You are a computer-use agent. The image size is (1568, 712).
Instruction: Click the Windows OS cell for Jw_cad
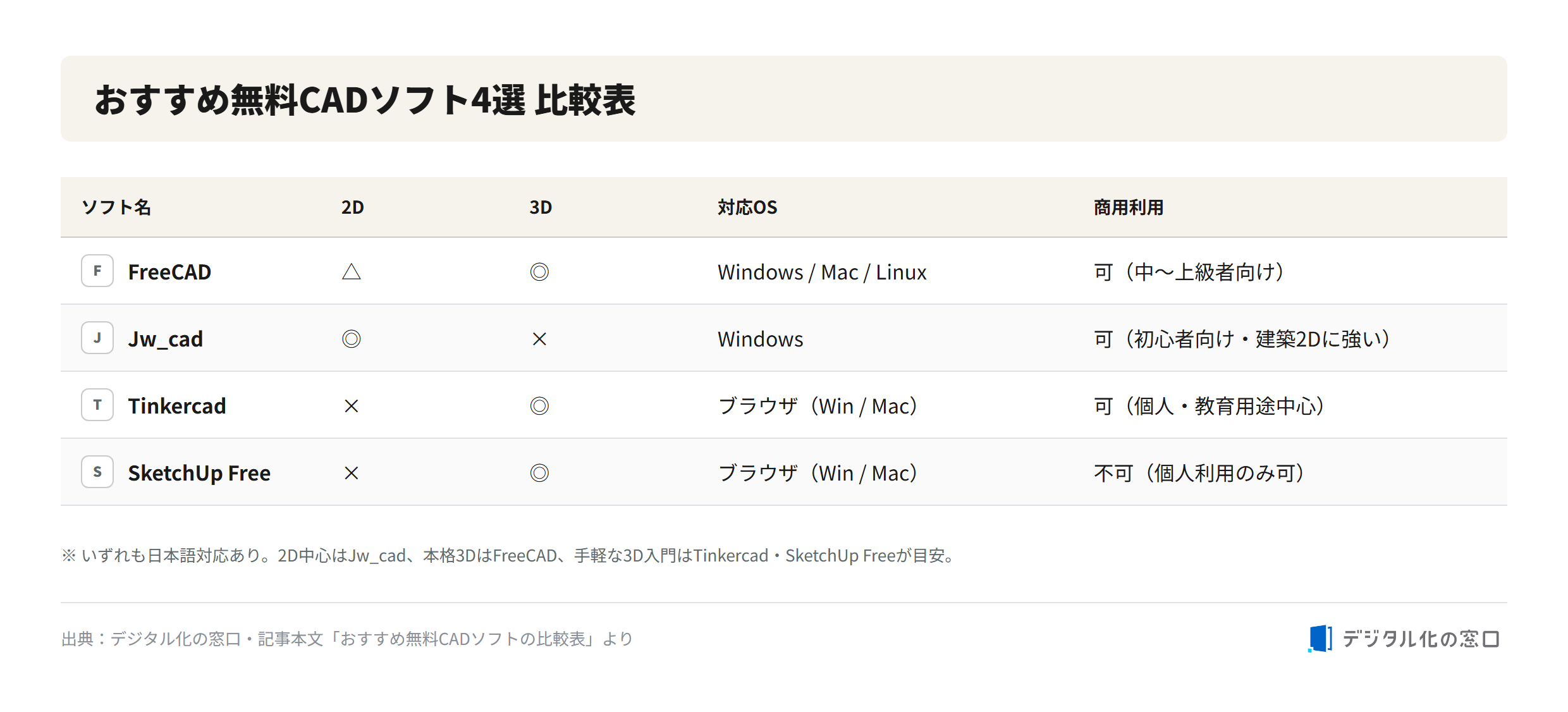761,339
